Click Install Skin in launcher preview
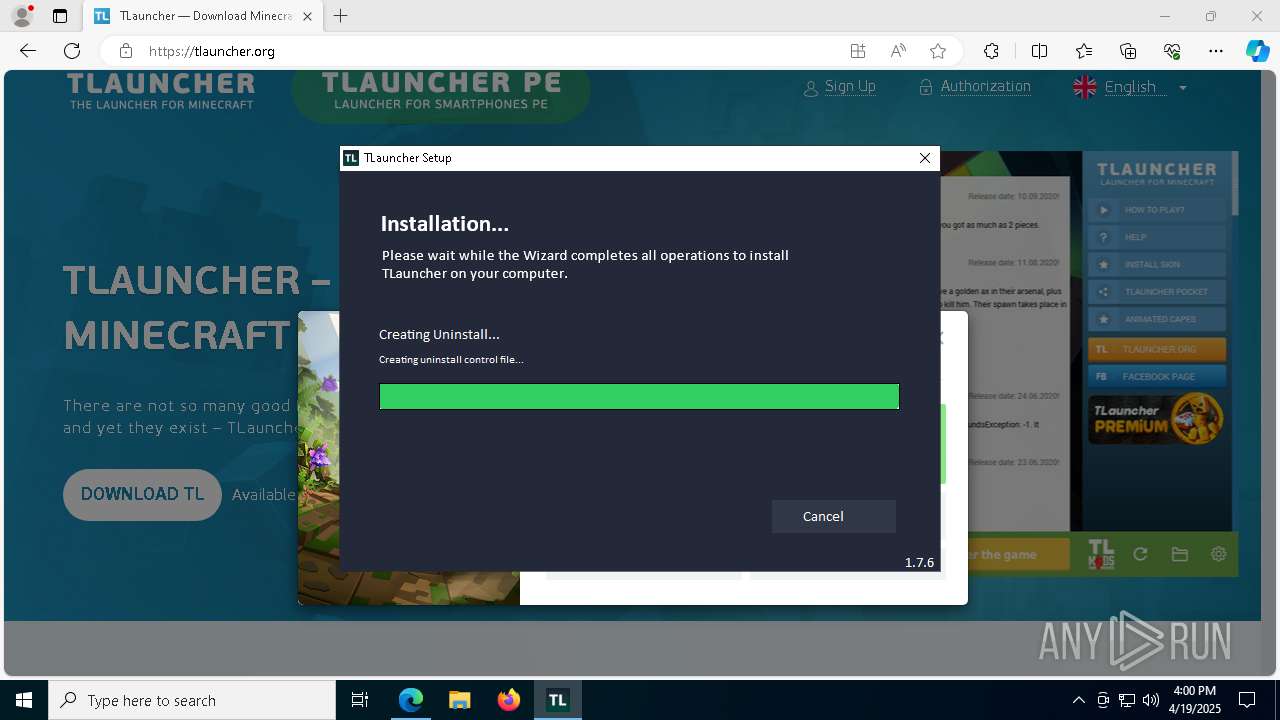Image resolution: width=1280 pixels, height=720 pixels. coord(1157,265)
